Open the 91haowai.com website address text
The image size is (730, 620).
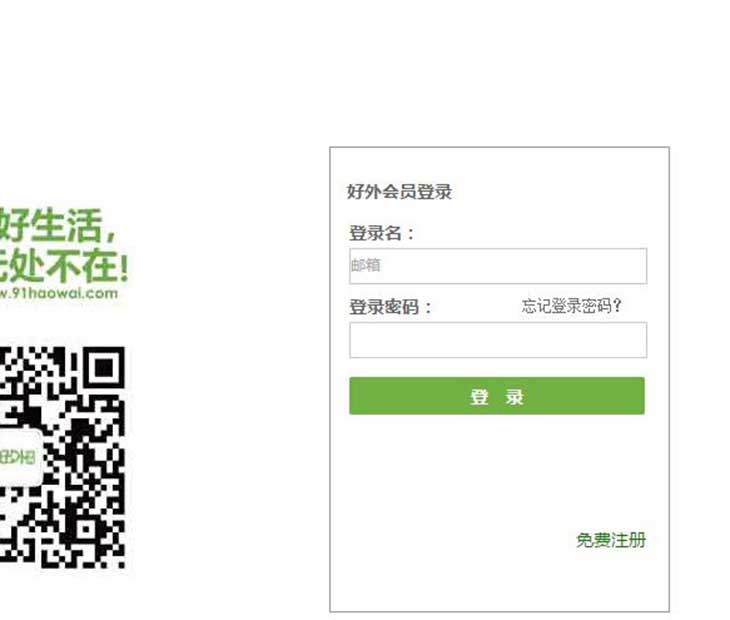[59, 293]
